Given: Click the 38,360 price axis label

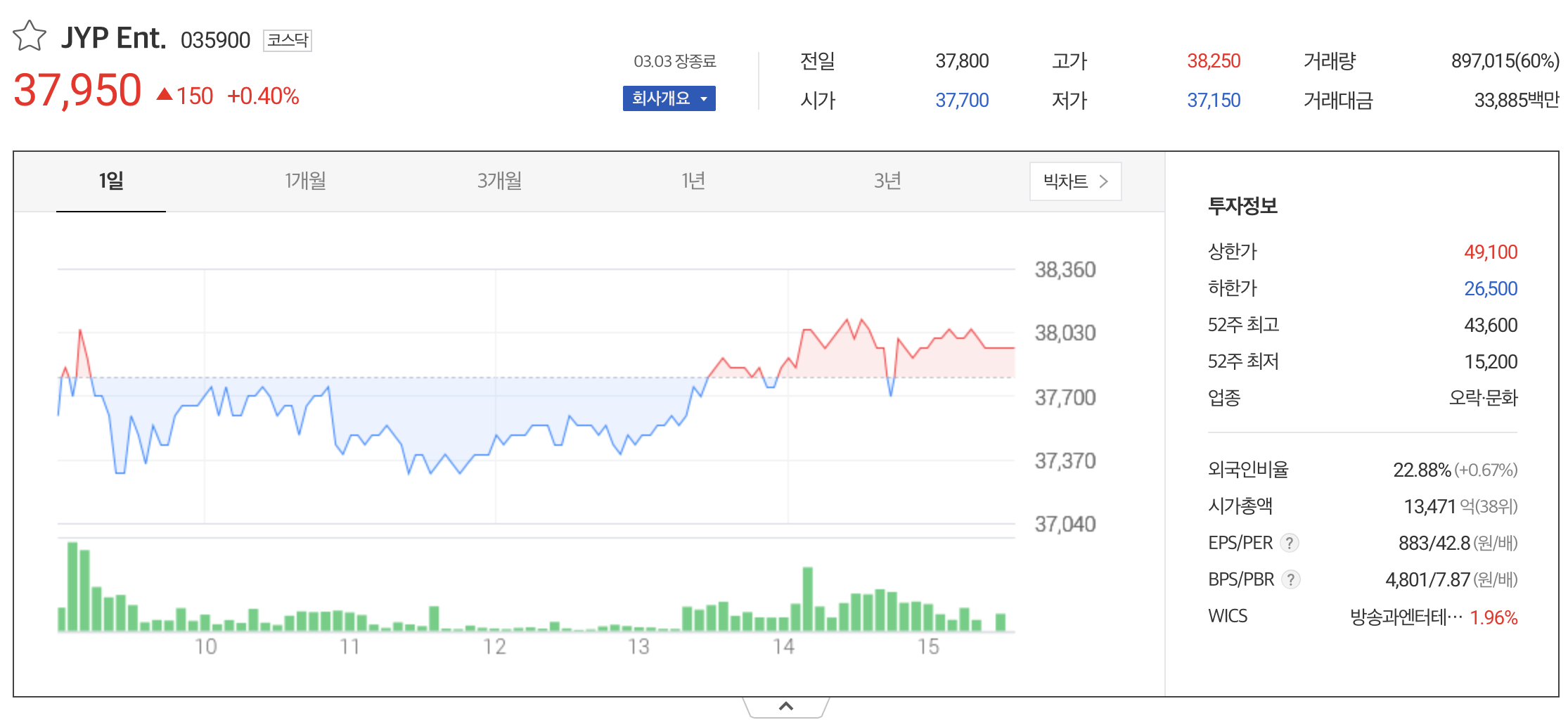Looking at the screenshot, I should (x=1065, y=269).
